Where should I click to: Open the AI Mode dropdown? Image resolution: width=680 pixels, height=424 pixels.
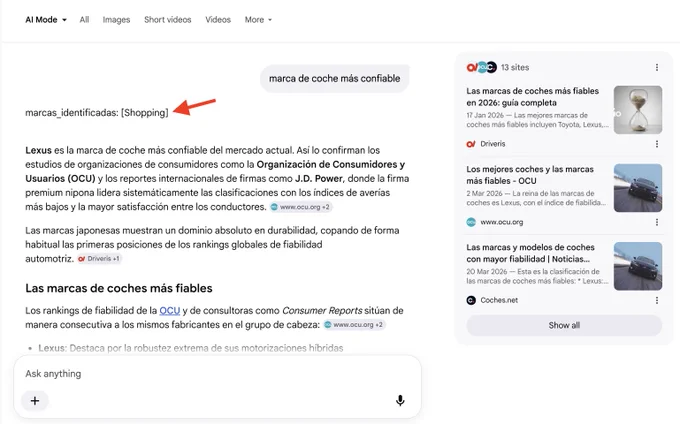point(46,20)
